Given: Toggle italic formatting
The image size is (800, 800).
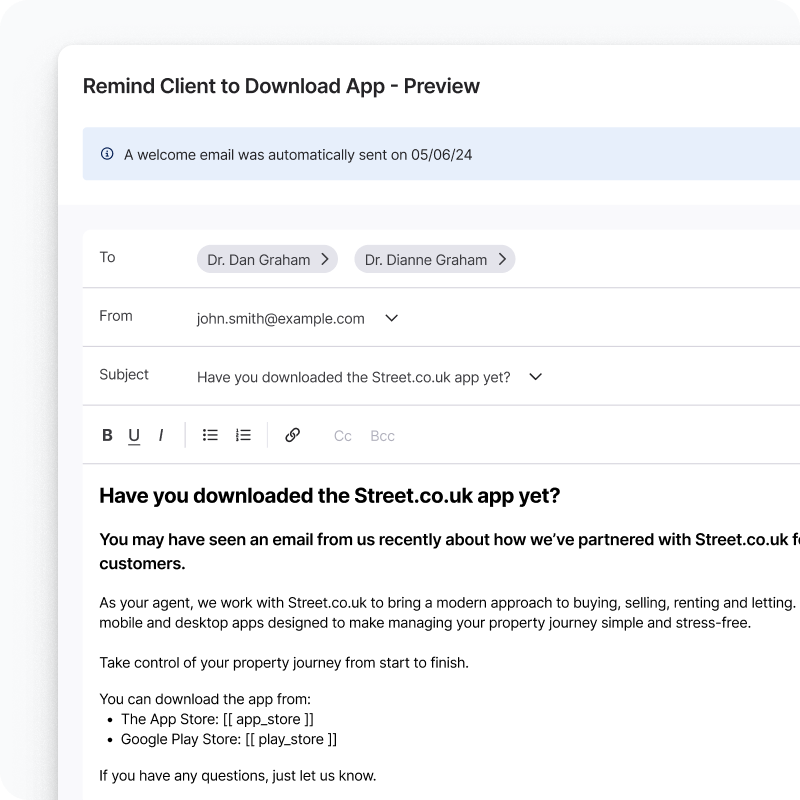Looking at the screenshot, I should click(x=161, y=435).
